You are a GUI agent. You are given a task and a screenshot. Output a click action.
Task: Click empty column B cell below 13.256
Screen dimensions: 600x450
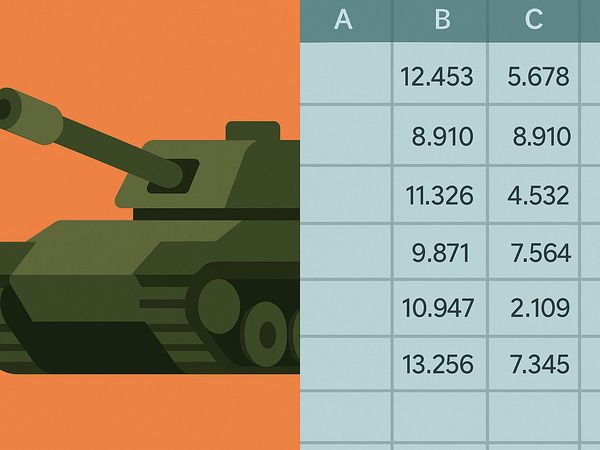click(440, 416)
